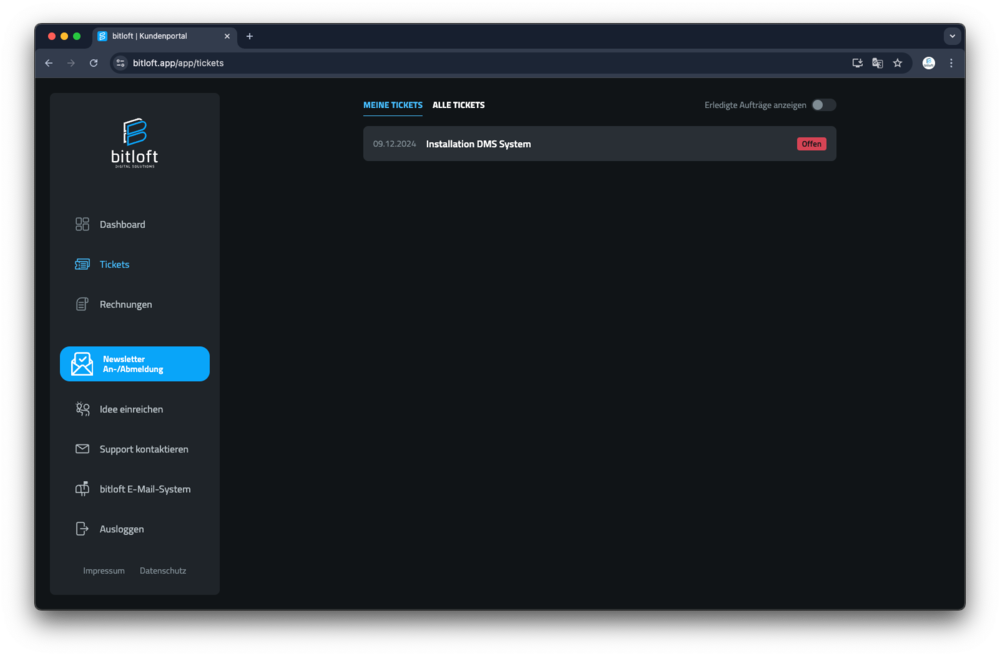Open the Impressum link

[104, 571]
